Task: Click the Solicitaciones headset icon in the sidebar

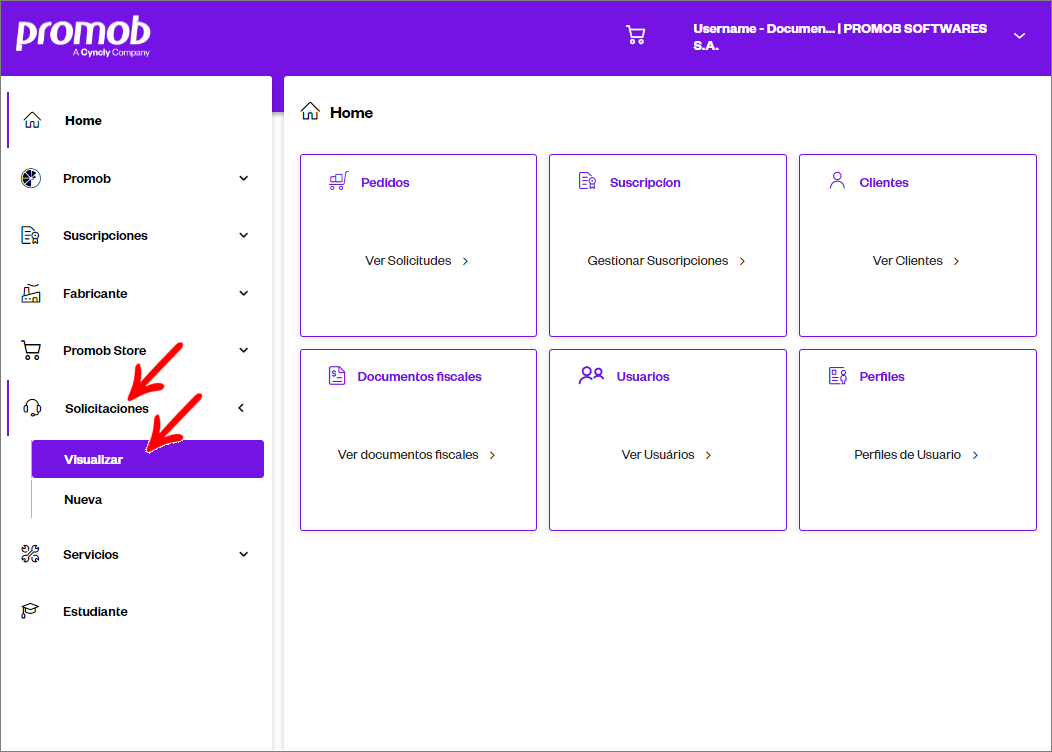Action: pyautogui.click(x=32, y=408)
